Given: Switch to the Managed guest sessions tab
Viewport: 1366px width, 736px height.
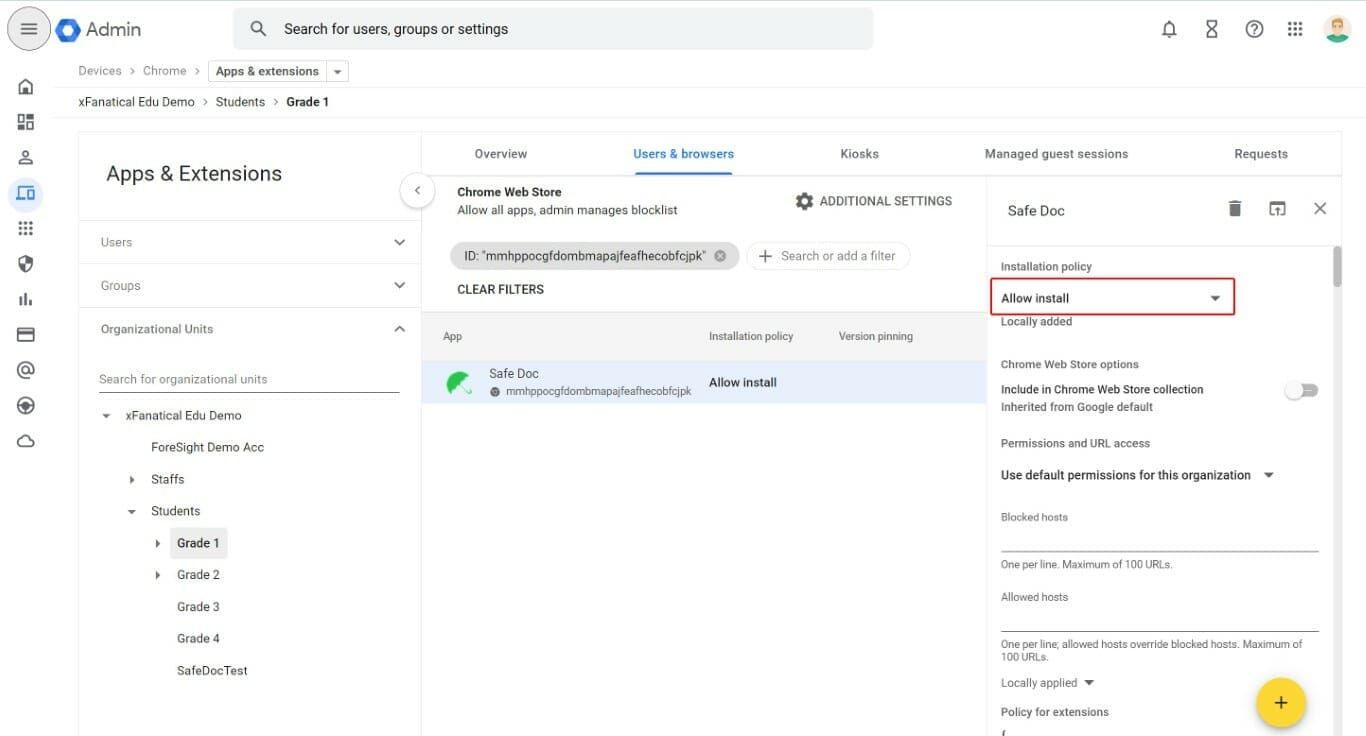Looking at the screenshot, I should (1056, 154).
